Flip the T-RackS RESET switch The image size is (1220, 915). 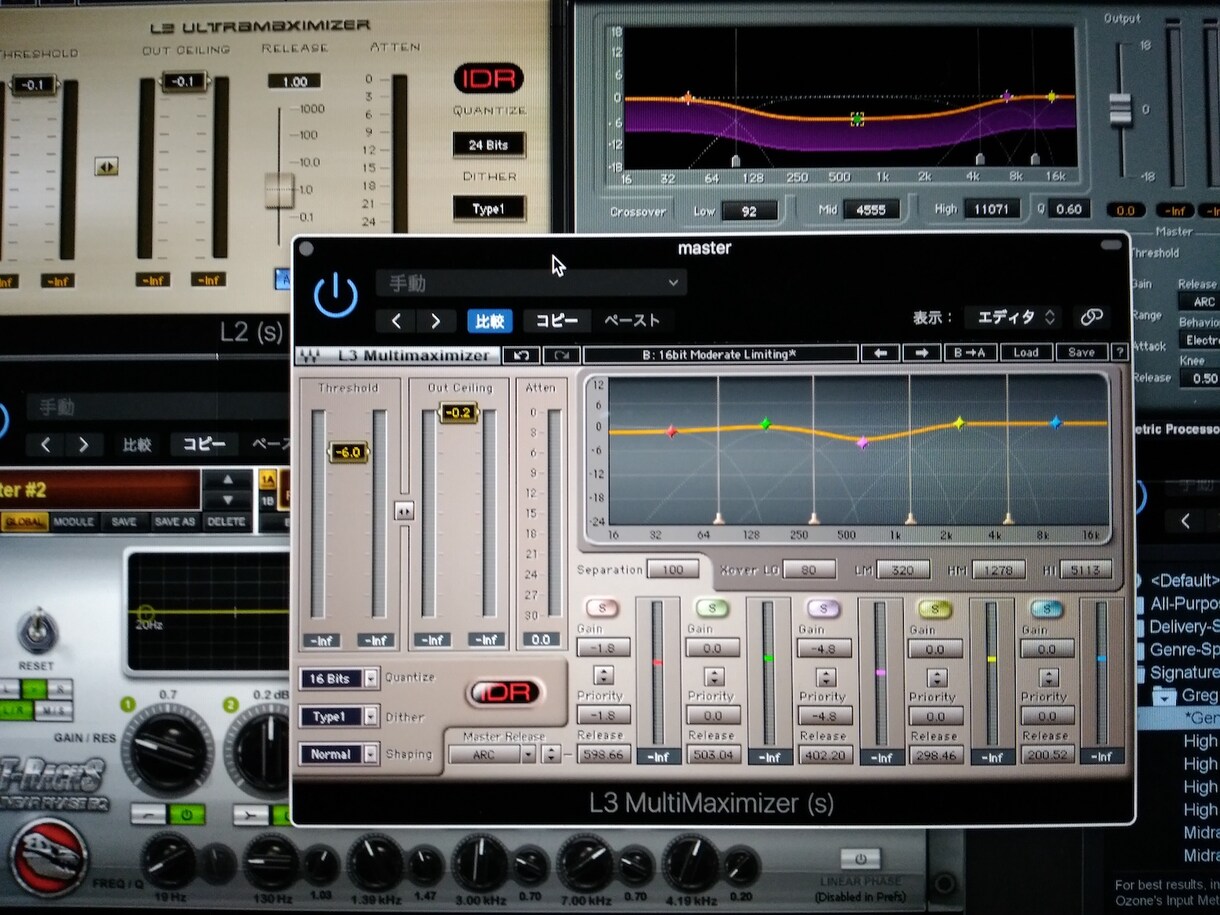36,631
